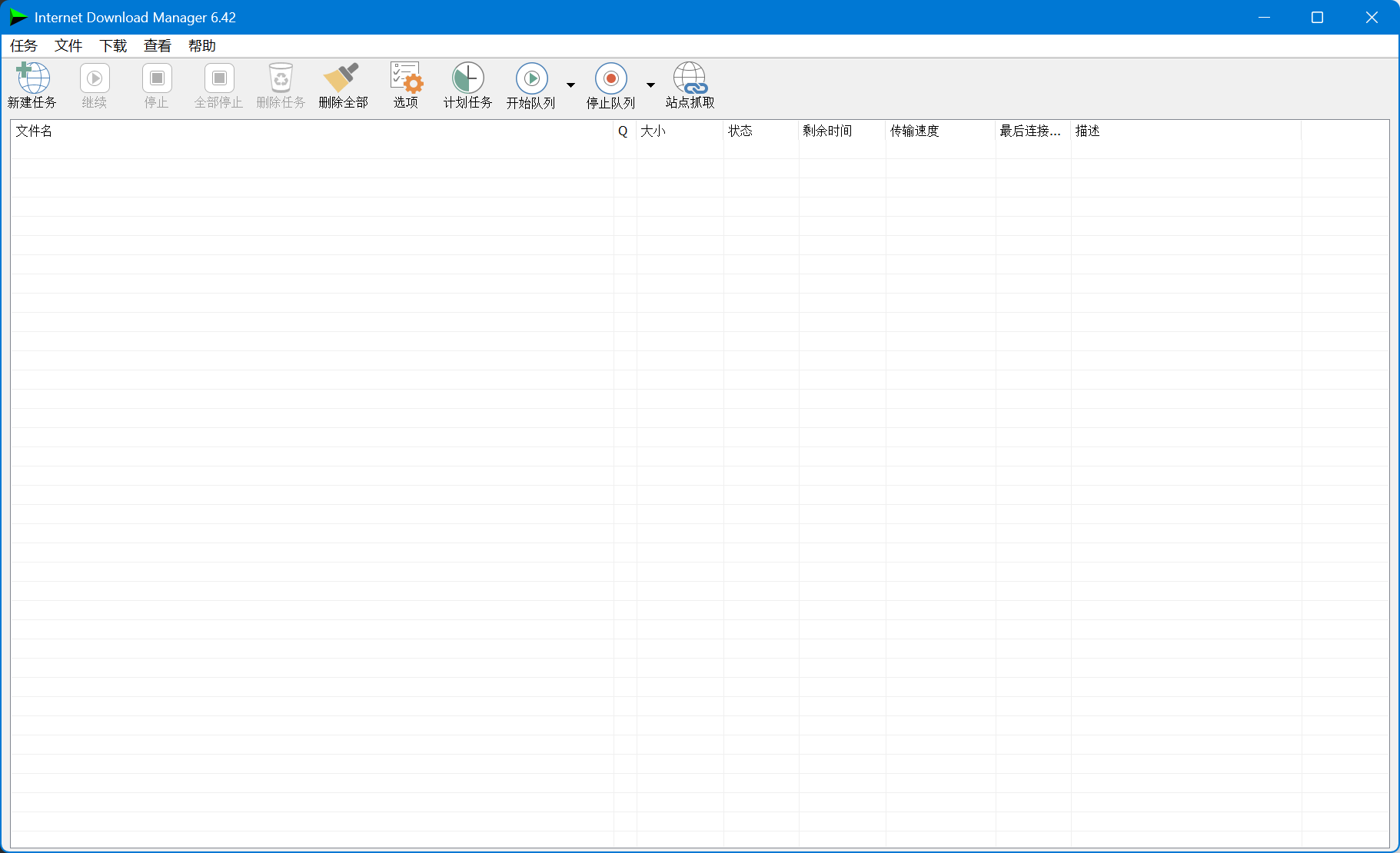This screenshot has height=853, width=1400.
Task: Click the IDM green arrow title icon
Action: (18, 17)
